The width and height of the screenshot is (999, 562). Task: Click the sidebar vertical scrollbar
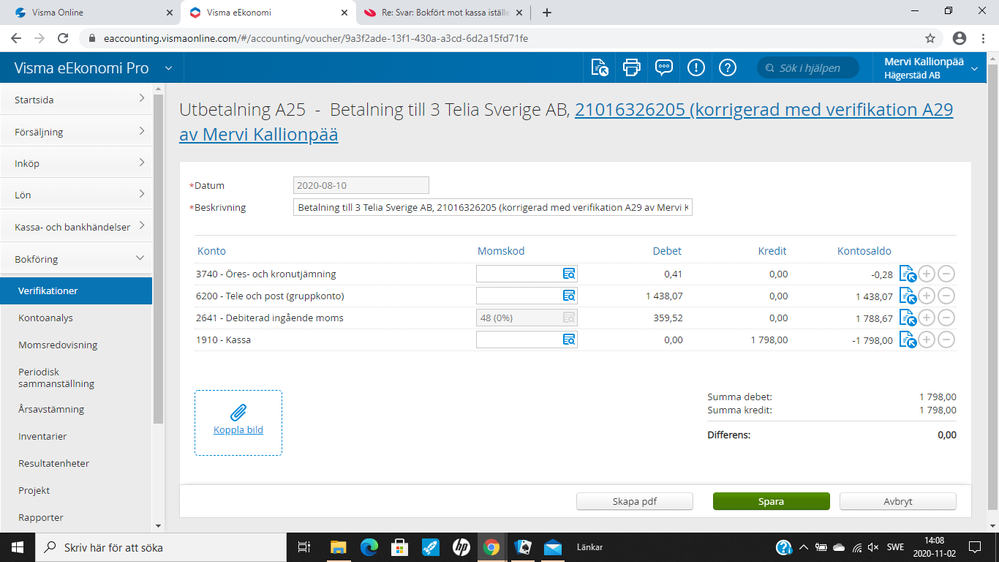coord(158,259)
